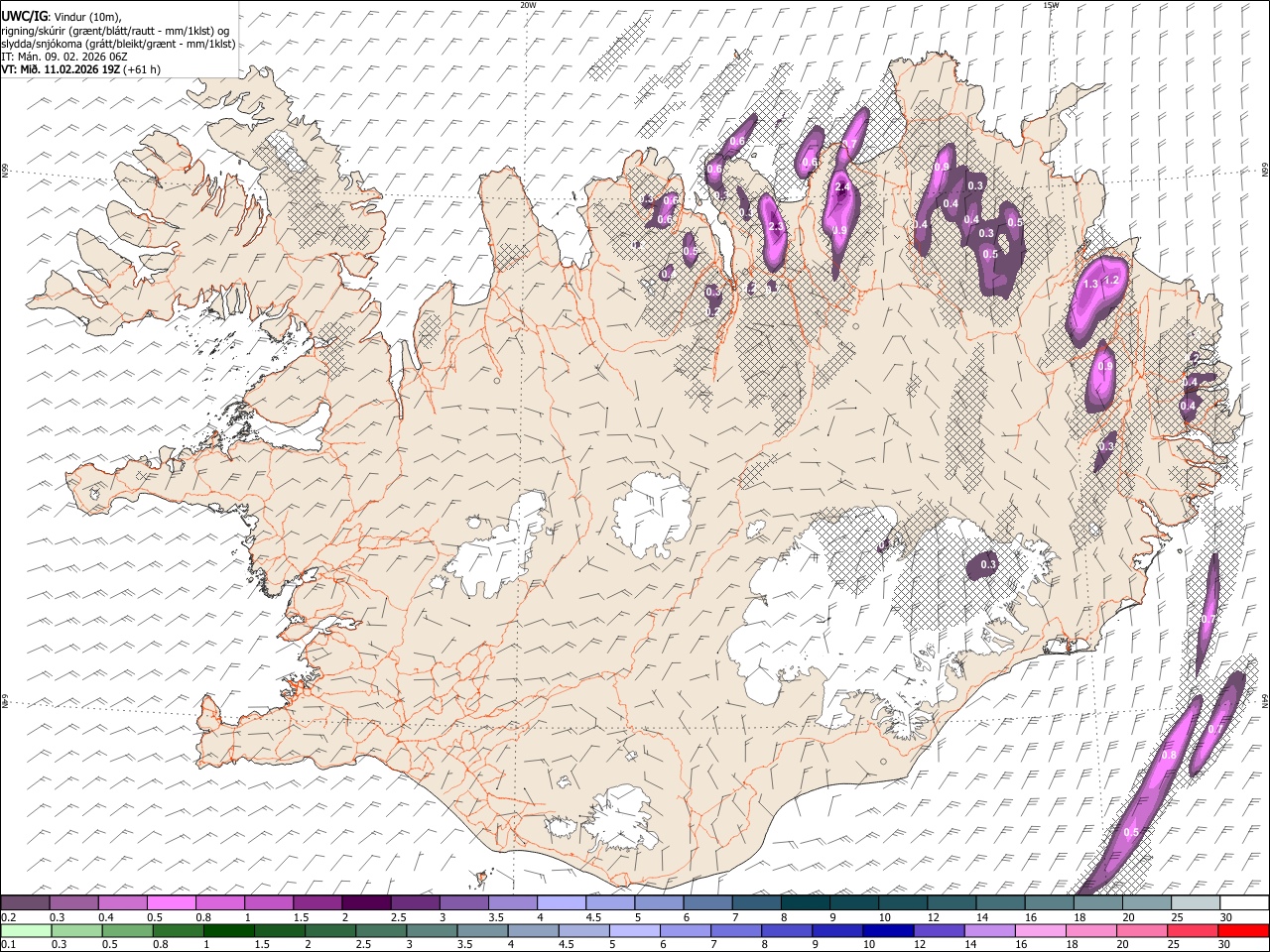
Task: Click the '20W' longitude label
Action: coord(528,5)
